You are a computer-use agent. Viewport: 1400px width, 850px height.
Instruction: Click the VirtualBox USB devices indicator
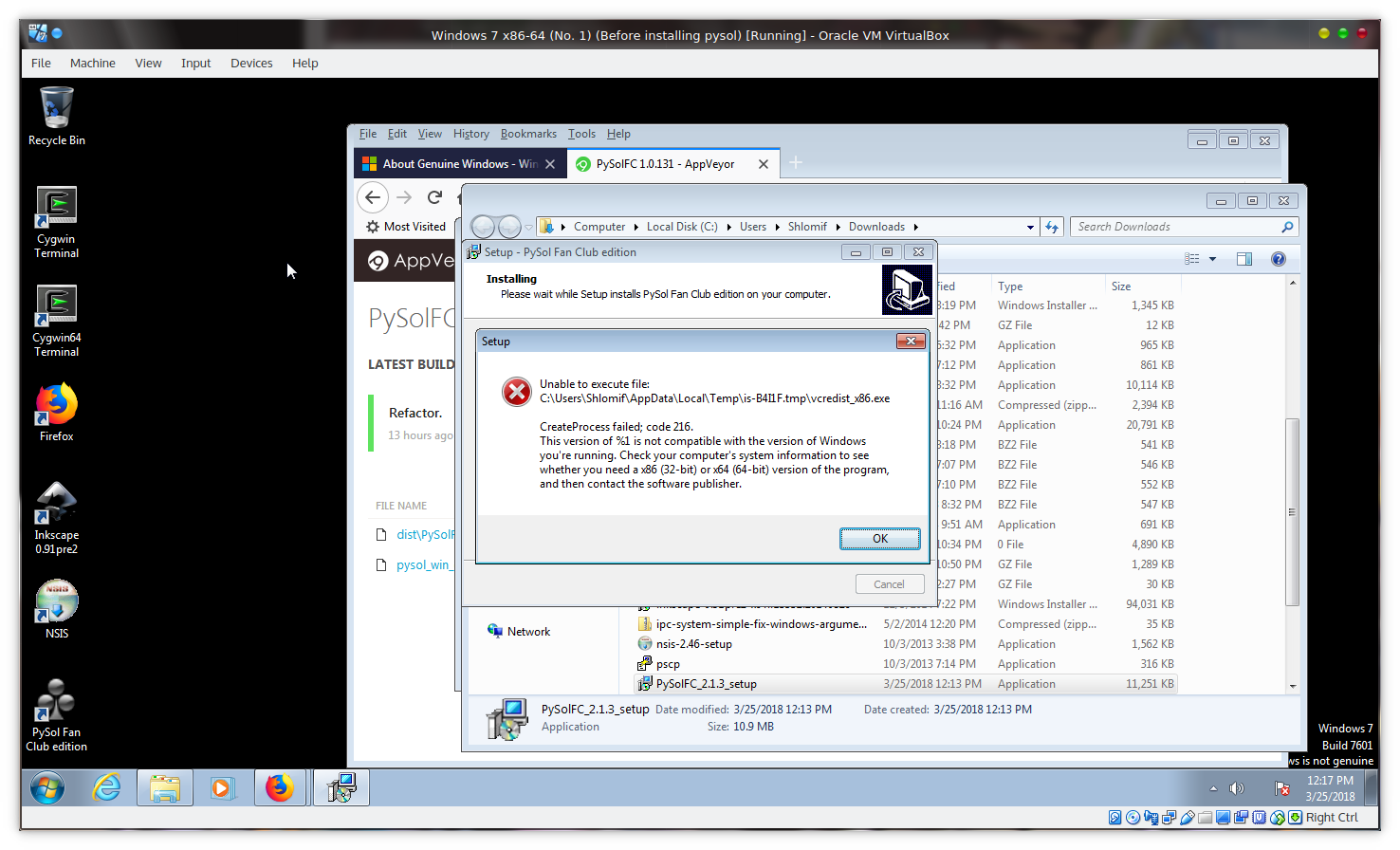tap(1188, 818)
